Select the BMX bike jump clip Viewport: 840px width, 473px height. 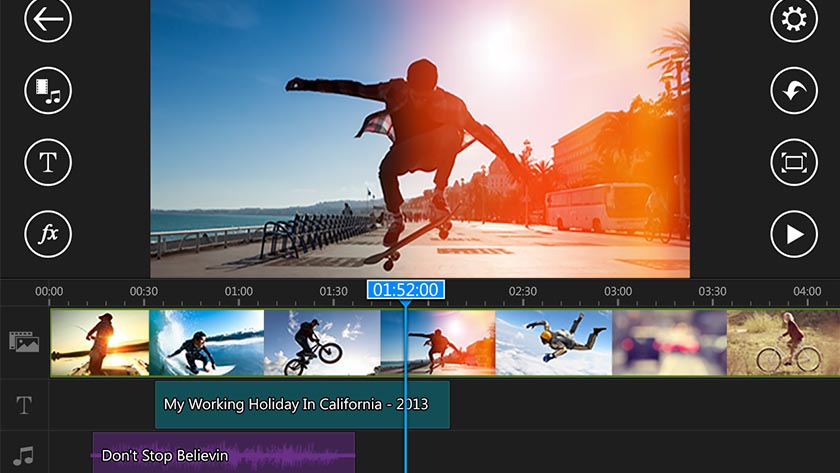[x=321, y=342]
